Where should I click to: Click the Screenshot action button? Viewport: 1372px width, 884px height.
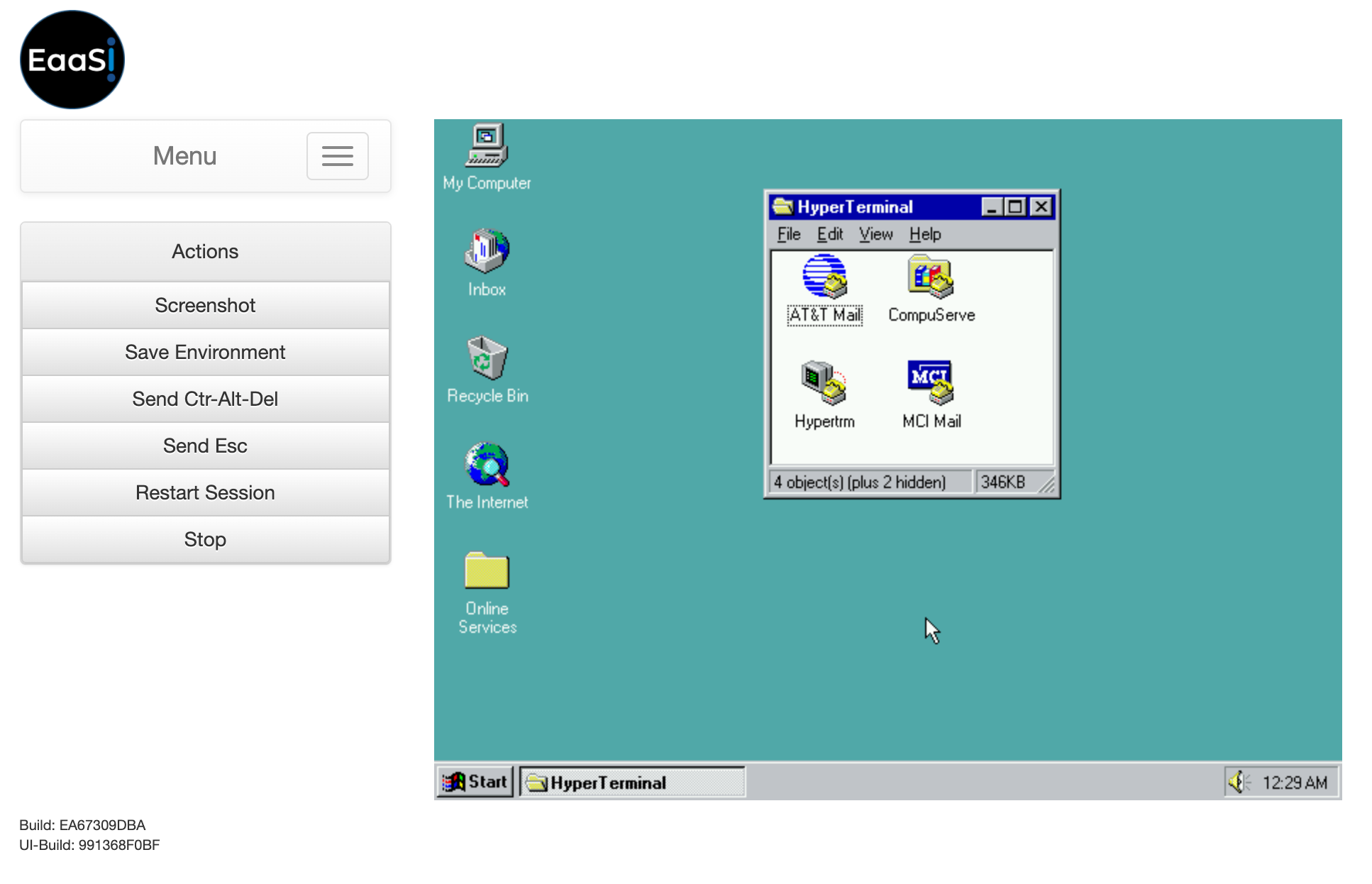tap(205, 305)
